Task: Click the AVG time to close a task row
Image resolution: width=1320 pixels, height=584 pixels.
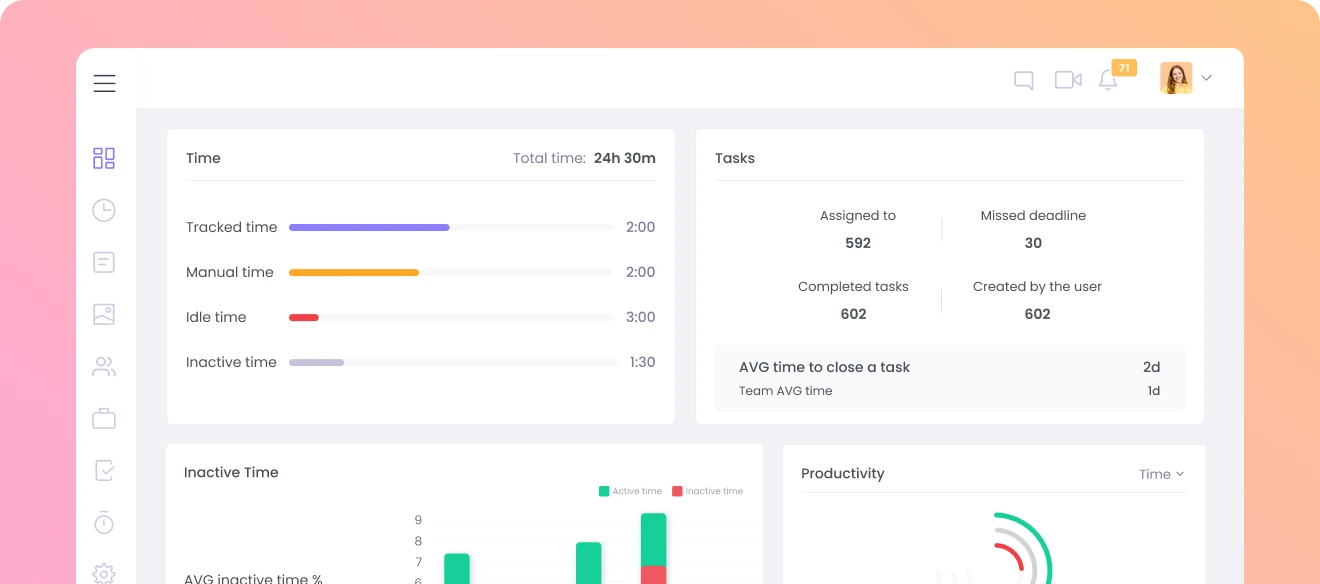Action: [950, 379]
